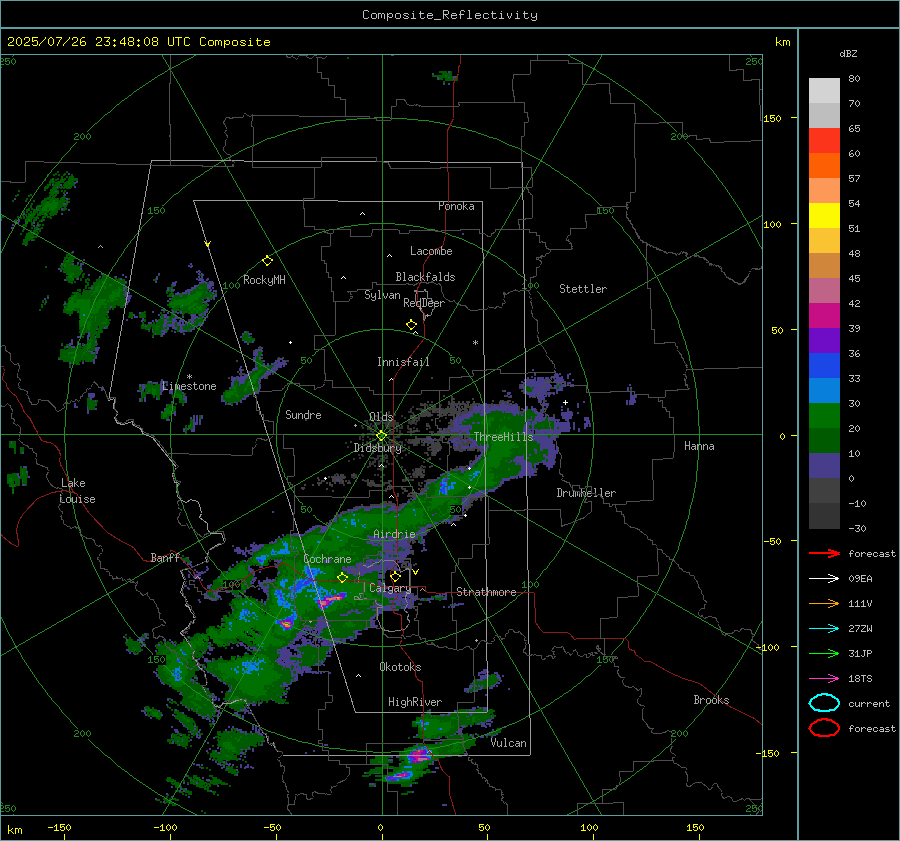Click the Cochrane map label
The height and width of the screenshot is (841, 900).
pyautogui.click(x=327, y=559)
